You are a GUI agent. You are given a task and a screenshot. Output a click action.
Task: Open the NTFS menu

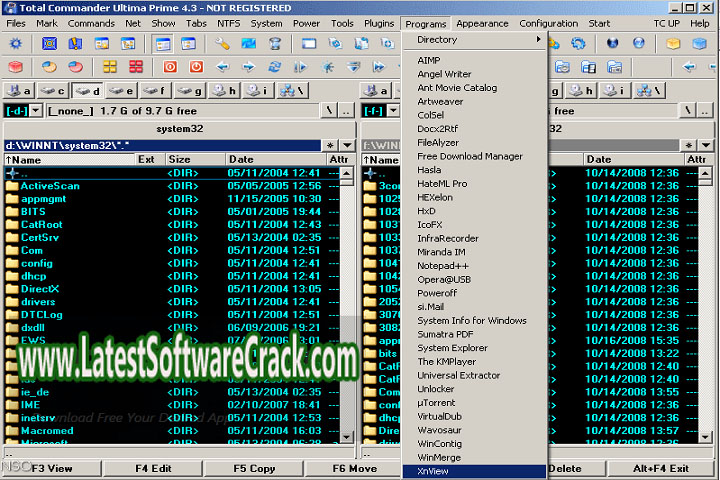pos(229,23)
